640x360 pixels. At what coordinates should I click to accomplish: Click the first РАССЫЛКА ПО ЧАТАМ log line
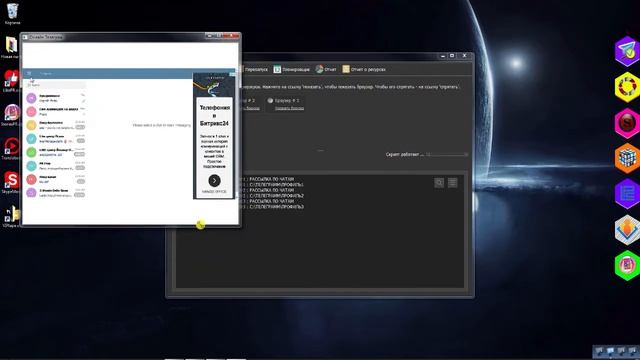coord(271,179)
